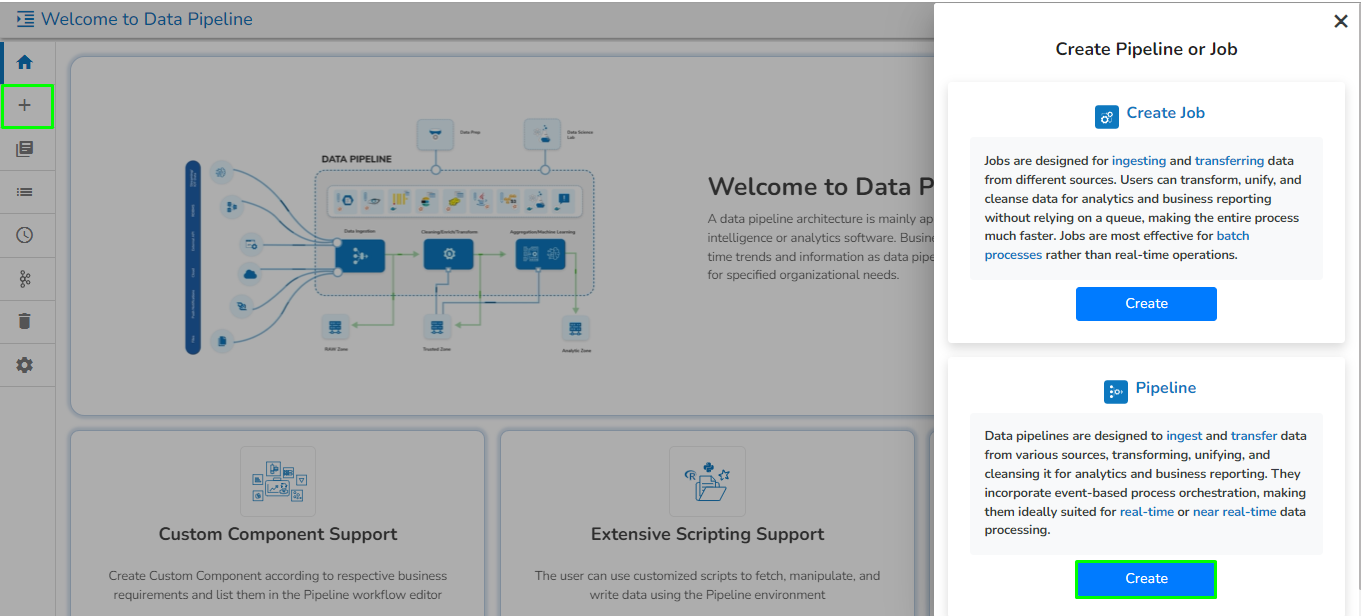Click the Create Job heading link
This screenshot has height=616, width=1361.
[1165, 113]
